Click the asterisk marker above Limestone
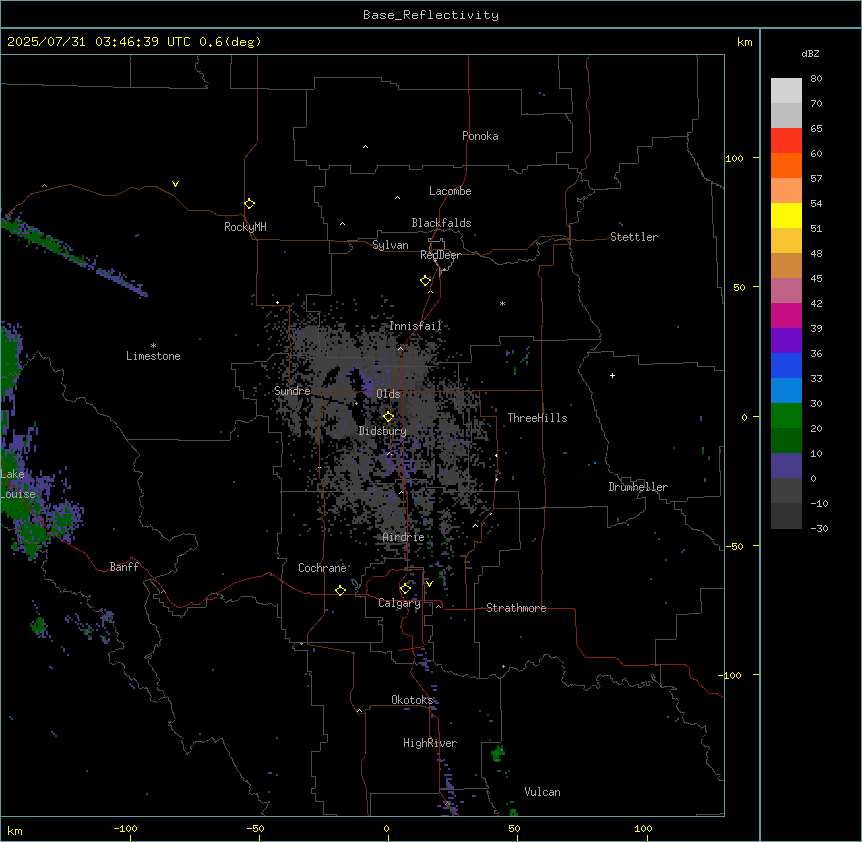Viewport: 862px width, 842px height. [153, 346]
